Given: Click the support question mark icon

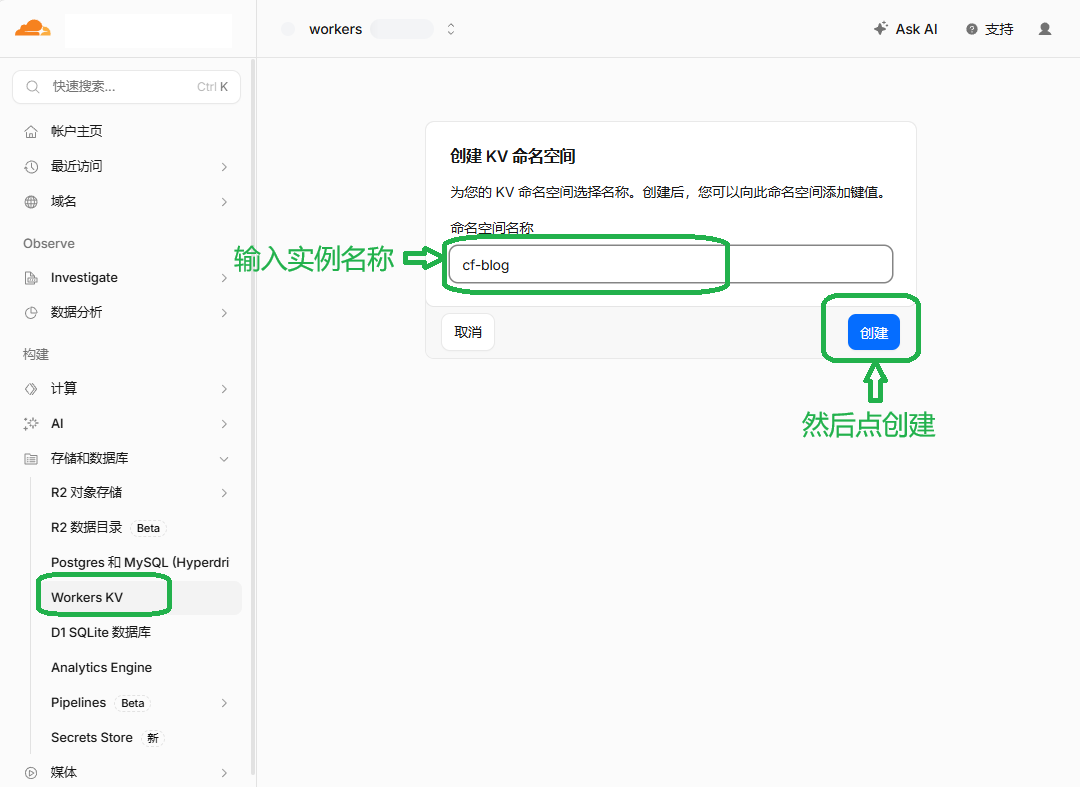Looking at the screenshot, I should (972, 29).
